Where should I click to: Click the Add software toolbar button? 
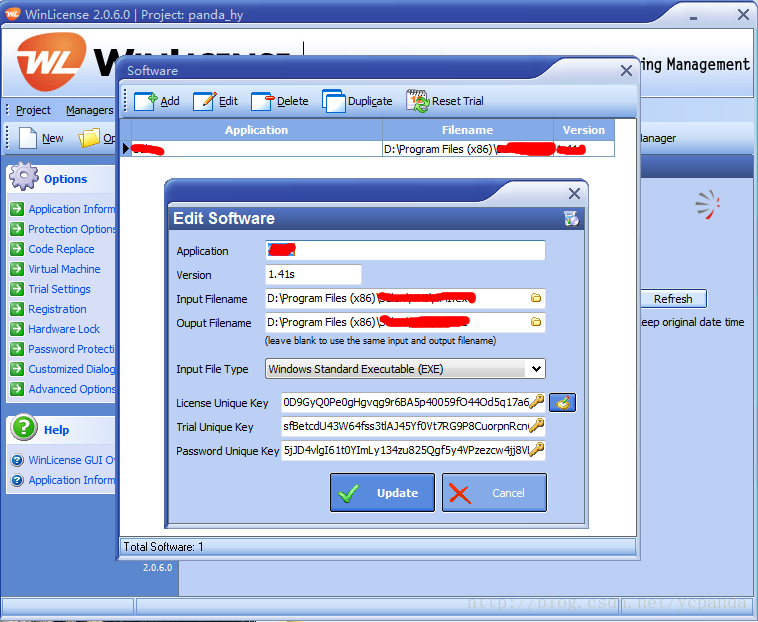tap(157, 101)
